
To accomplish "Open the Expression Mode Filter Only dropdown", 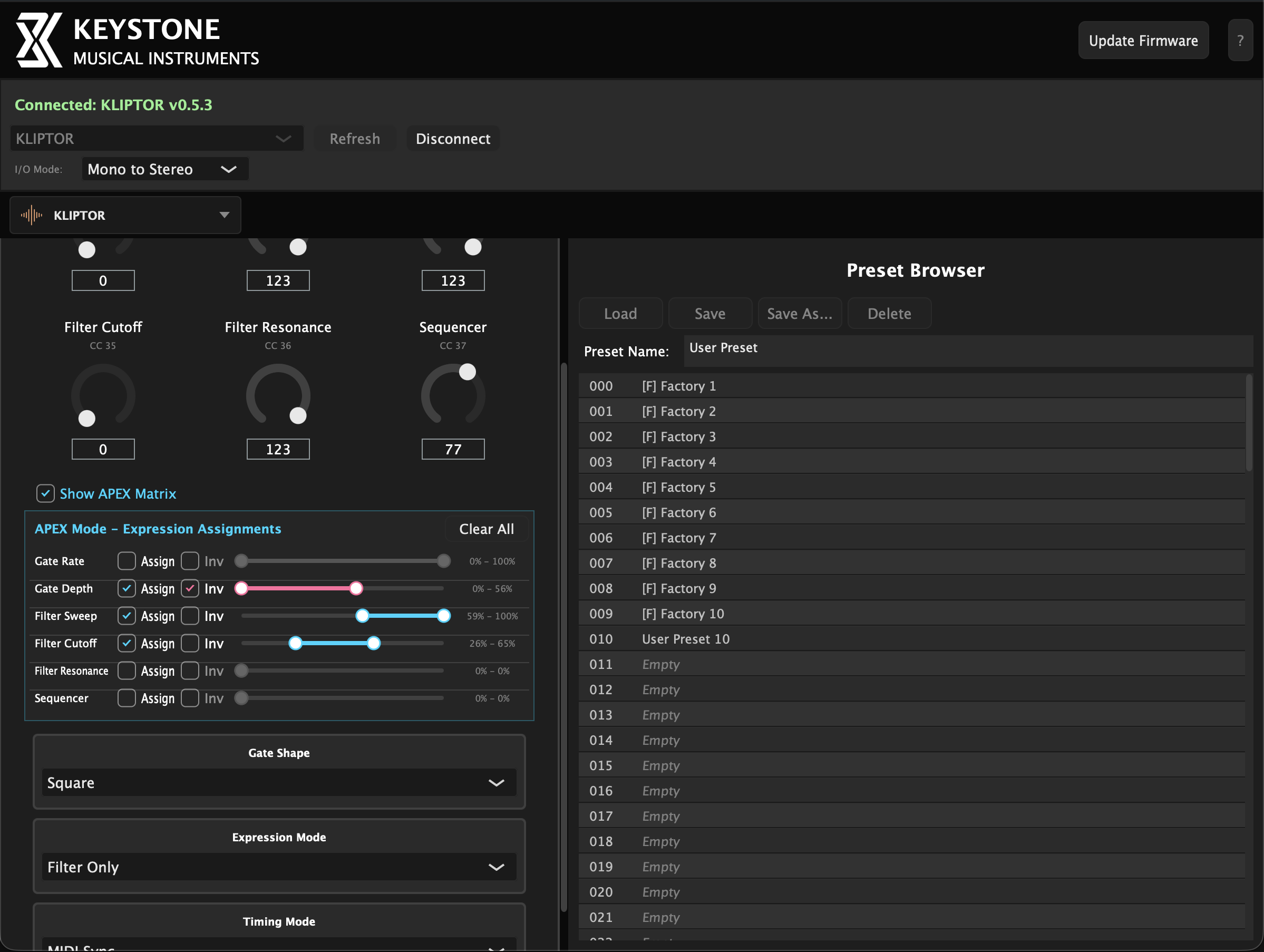I will pyautogui.click(x=279, y=867).
